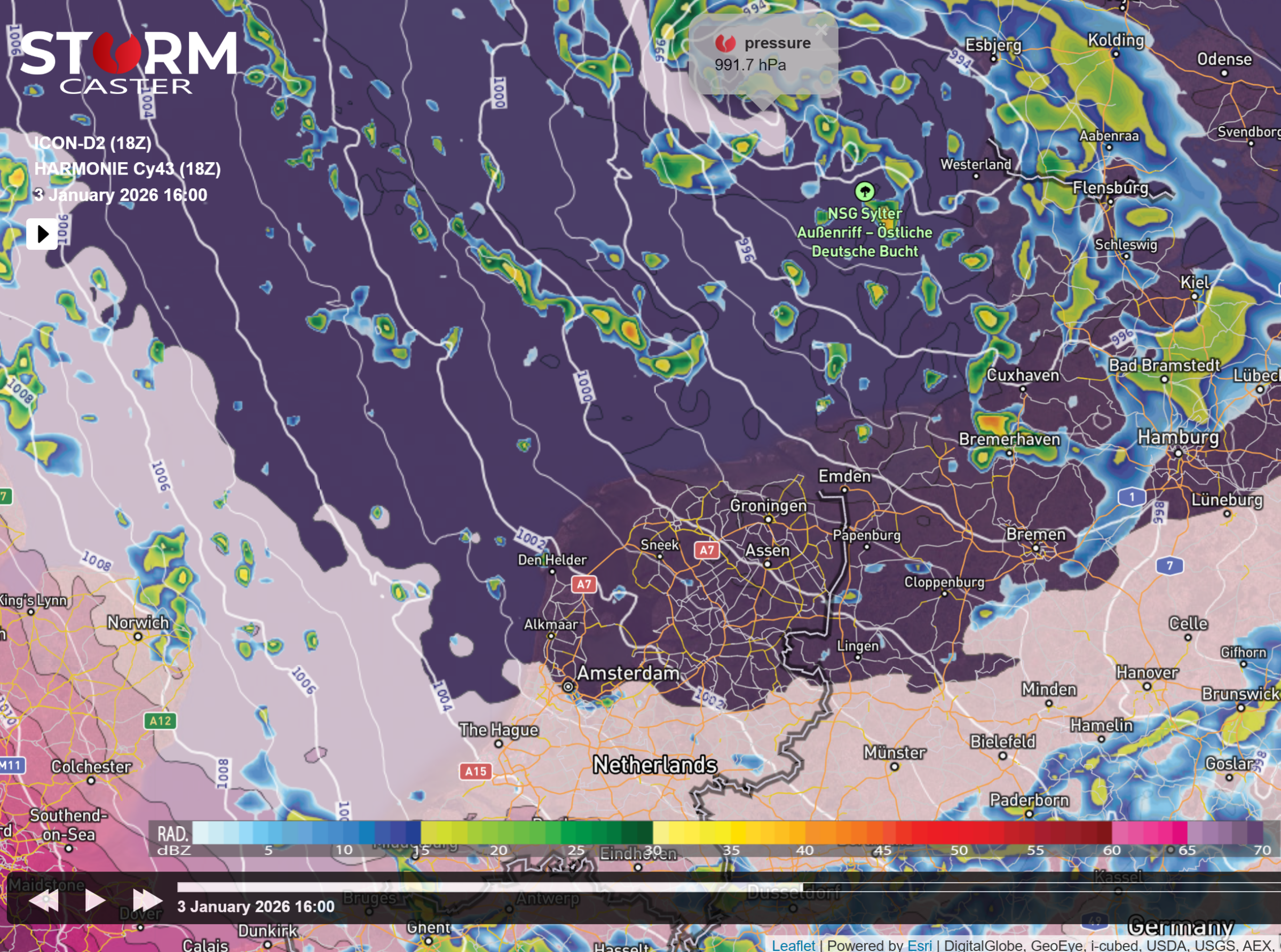Image resolution: width=1281 pixels, height=952 pixels.
Task: Start animation with the white square play button
Action: point(42,234)
